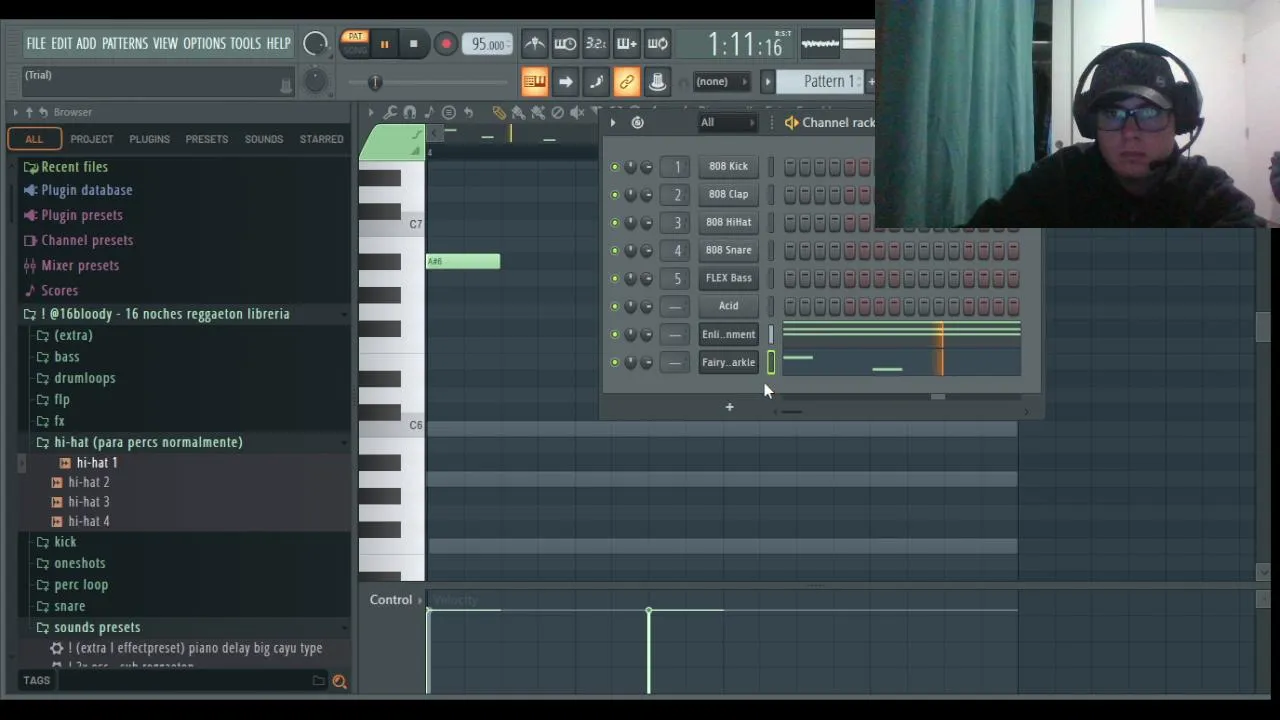Pause playback with the pause button
This screenshot has height=720, width=1280.
click(384, 44)
